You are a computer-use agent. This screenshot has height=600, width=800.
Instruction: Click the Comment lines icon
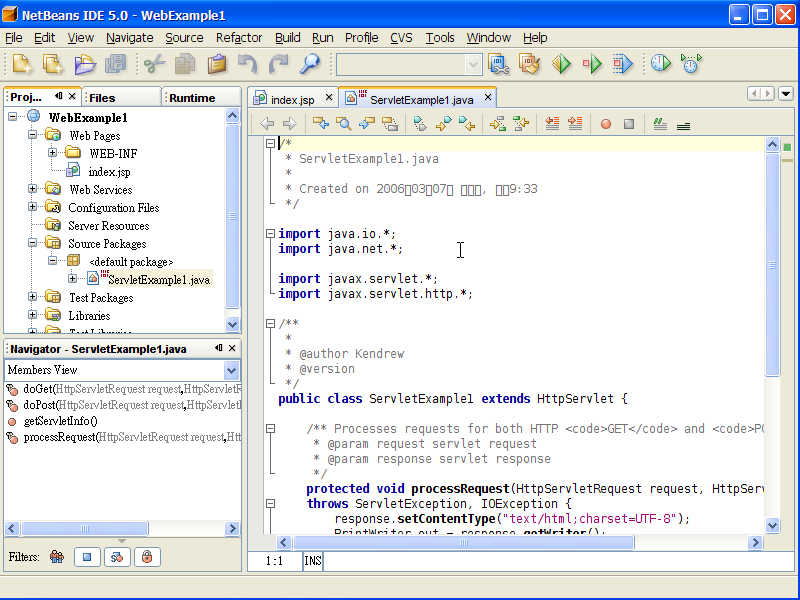pyautogui.click(x=660, y=123)
